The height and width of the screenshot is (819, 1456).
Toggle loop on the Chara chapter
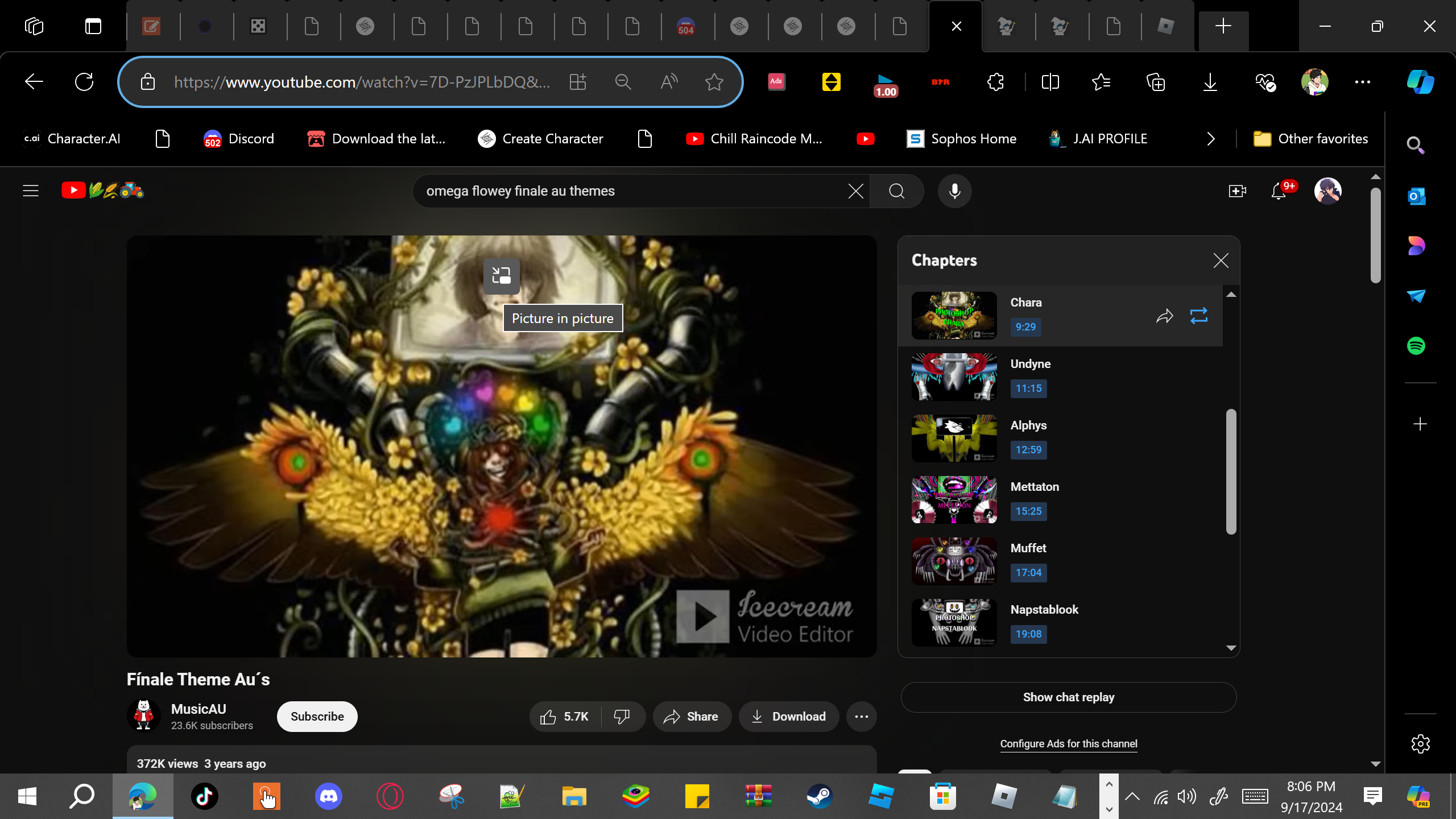pyautogui.click(x=1198, y=316)
